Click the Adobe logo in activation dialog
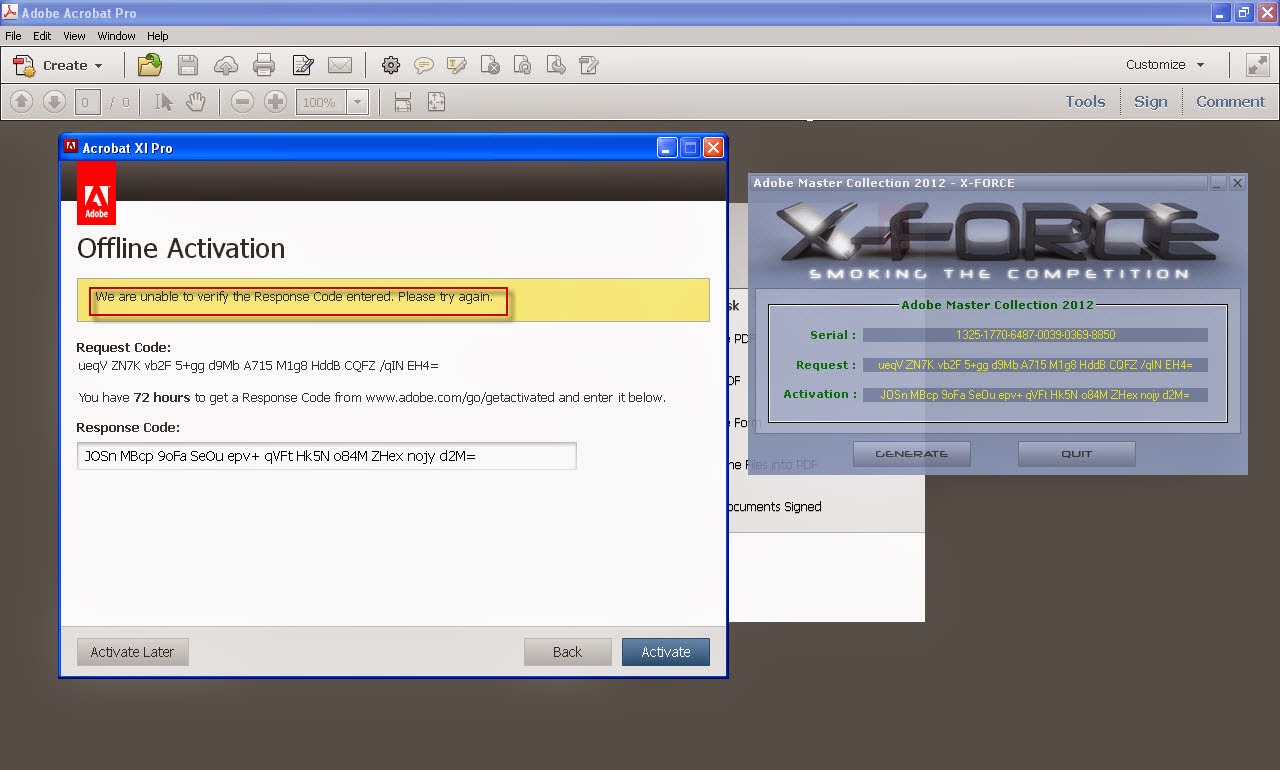The width and height of the screenshot is (1280, 770). [x=96, y=193]
